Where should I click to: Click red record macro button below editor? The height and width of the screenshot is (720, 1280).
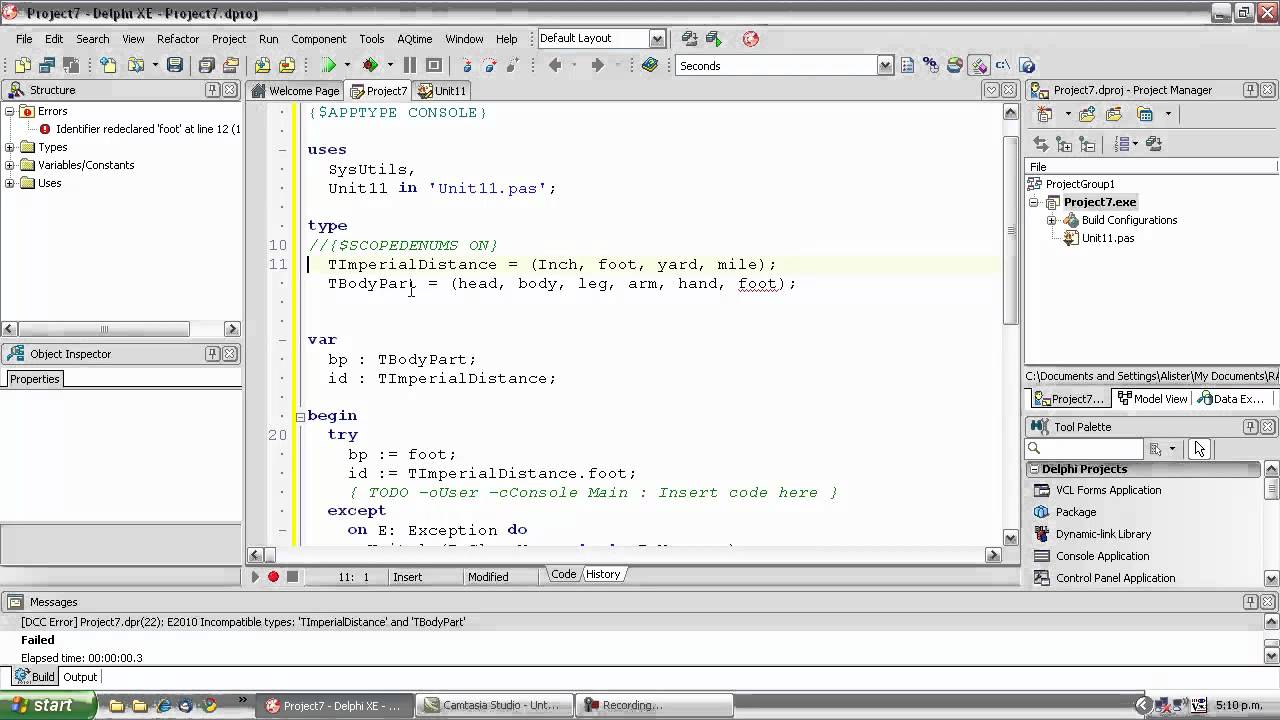click(x=273, y=576)
